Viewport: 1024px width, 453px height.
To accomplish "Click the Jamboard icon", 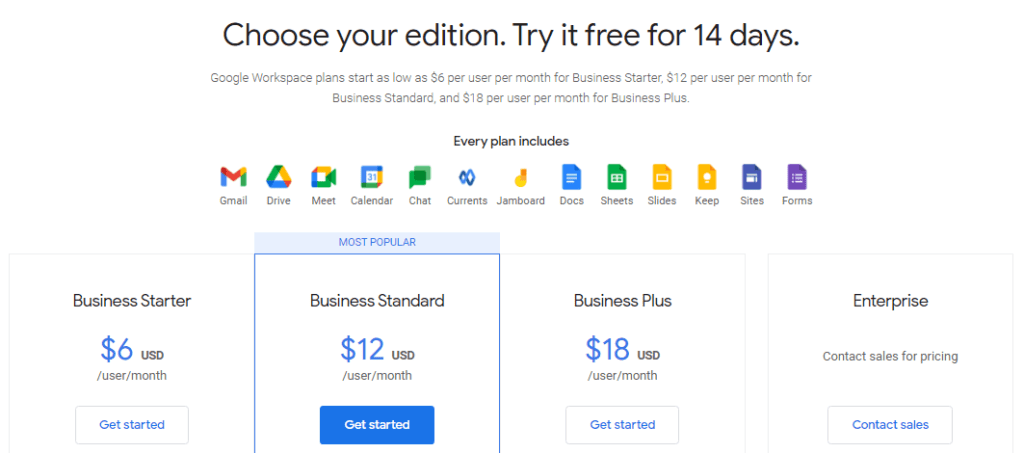I will click(521, 178).
